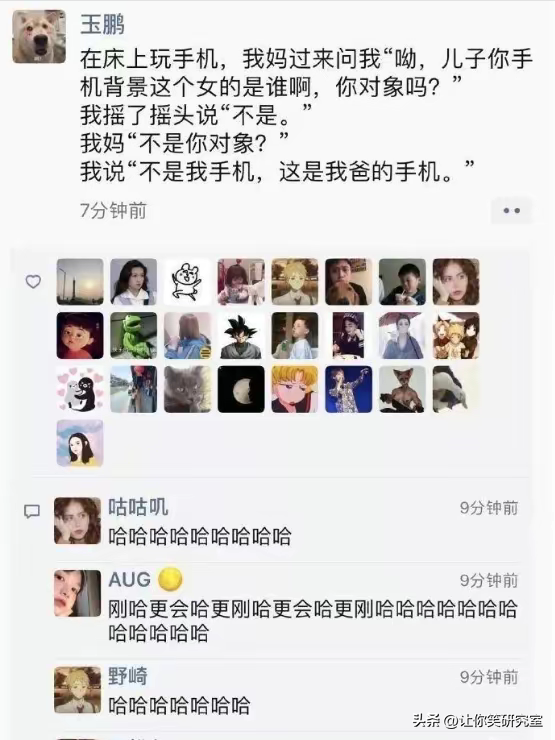Open the penguin hearts avatar in likes
This screenshot has width=555, height=740.
(x=80, y=389)
